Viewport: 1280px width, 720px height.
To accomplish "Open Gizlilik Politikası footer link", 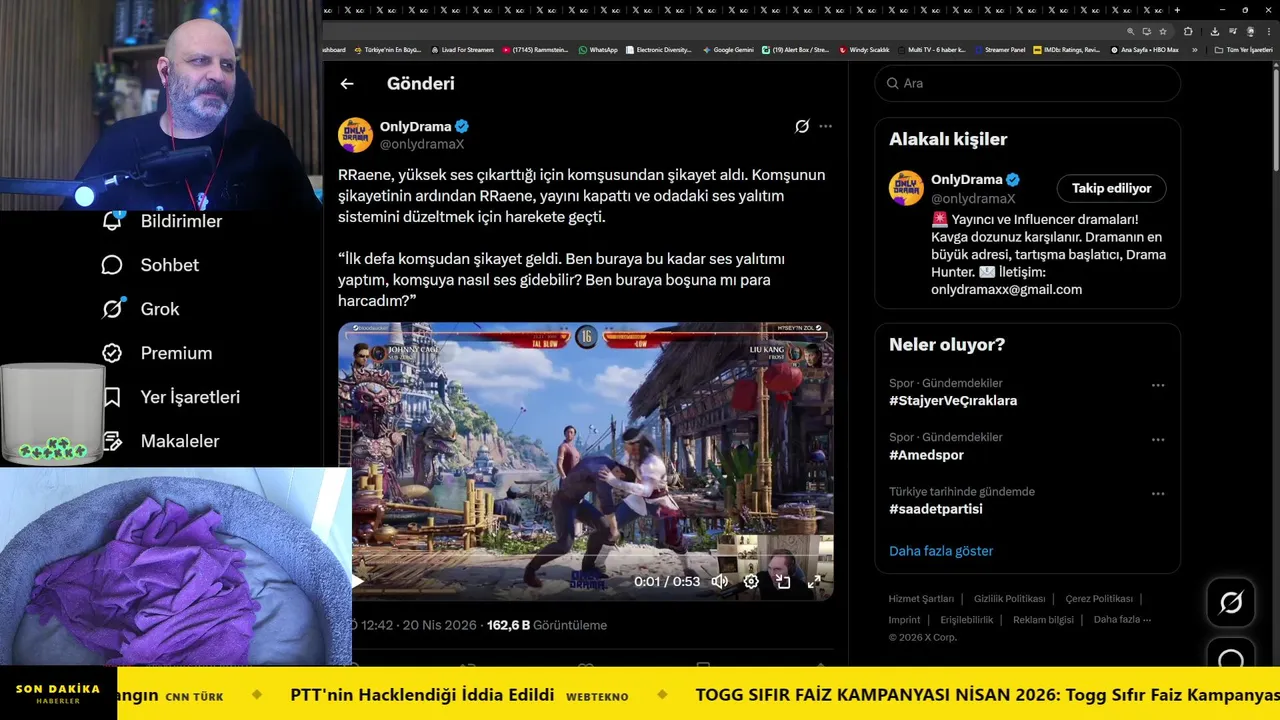I will (x=1009, y=599).
